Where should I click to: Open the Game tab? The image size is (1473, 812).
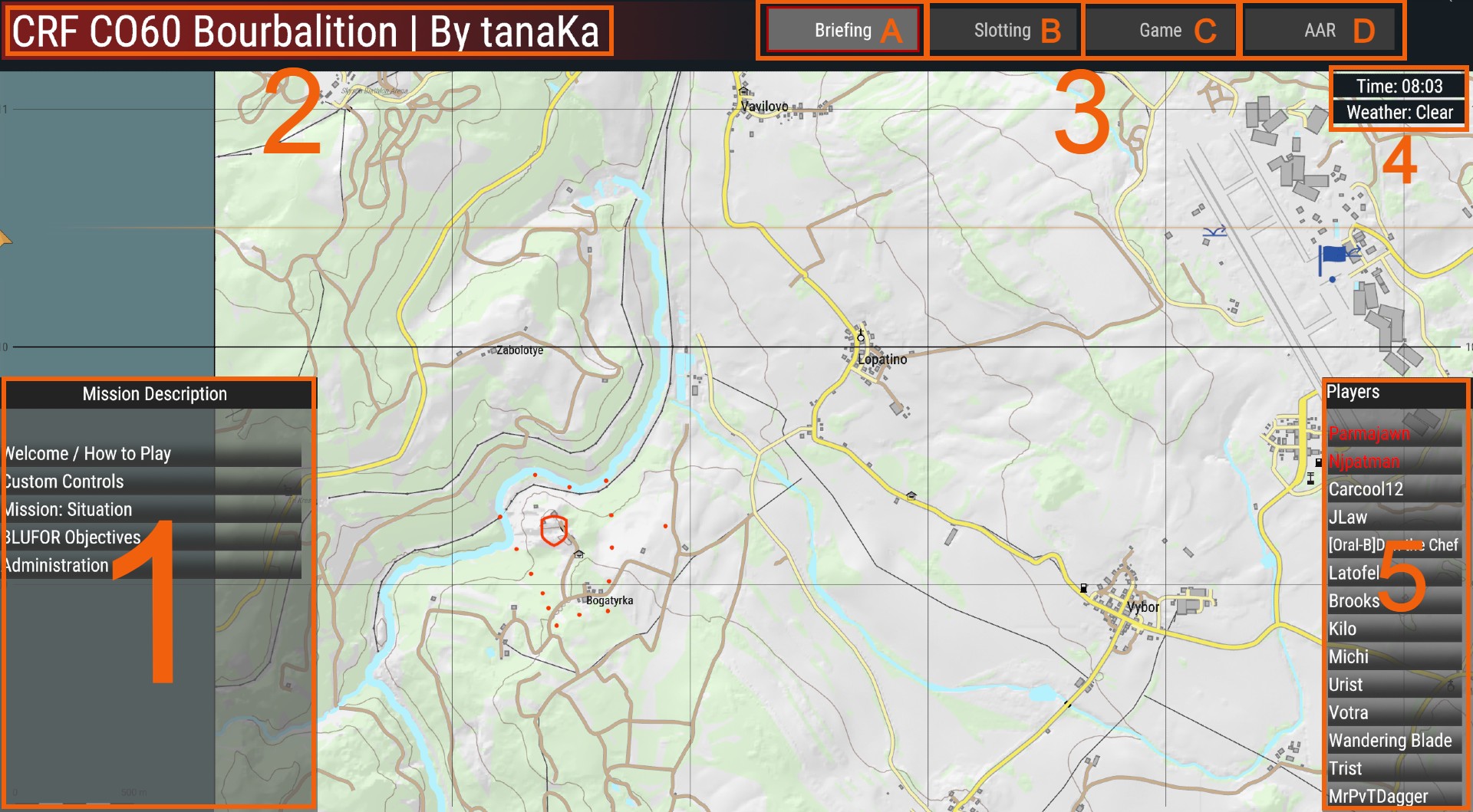click(x=1160, y=31)
